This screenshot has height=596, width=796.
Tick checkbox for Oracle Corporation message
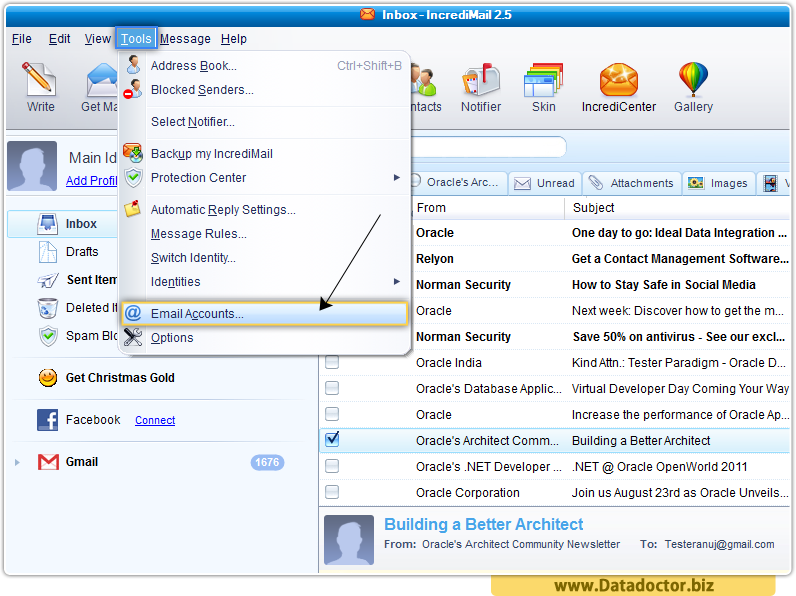pyautogui.click(x=332, y=491)
